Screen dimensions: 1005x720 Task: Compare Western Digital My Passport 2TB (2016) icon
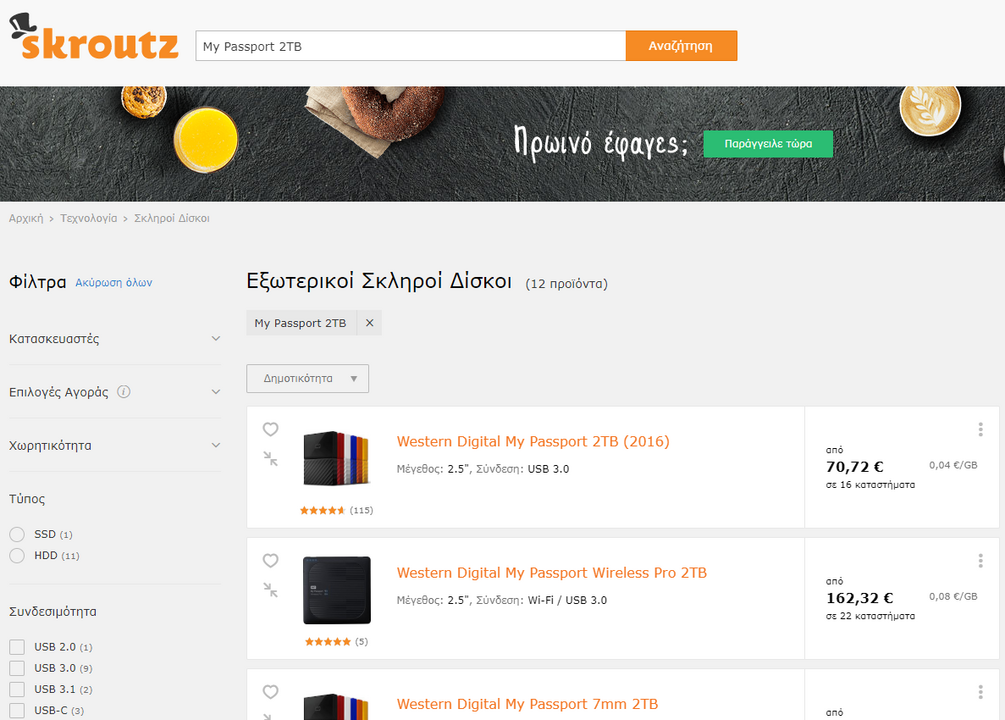point(270,458)
